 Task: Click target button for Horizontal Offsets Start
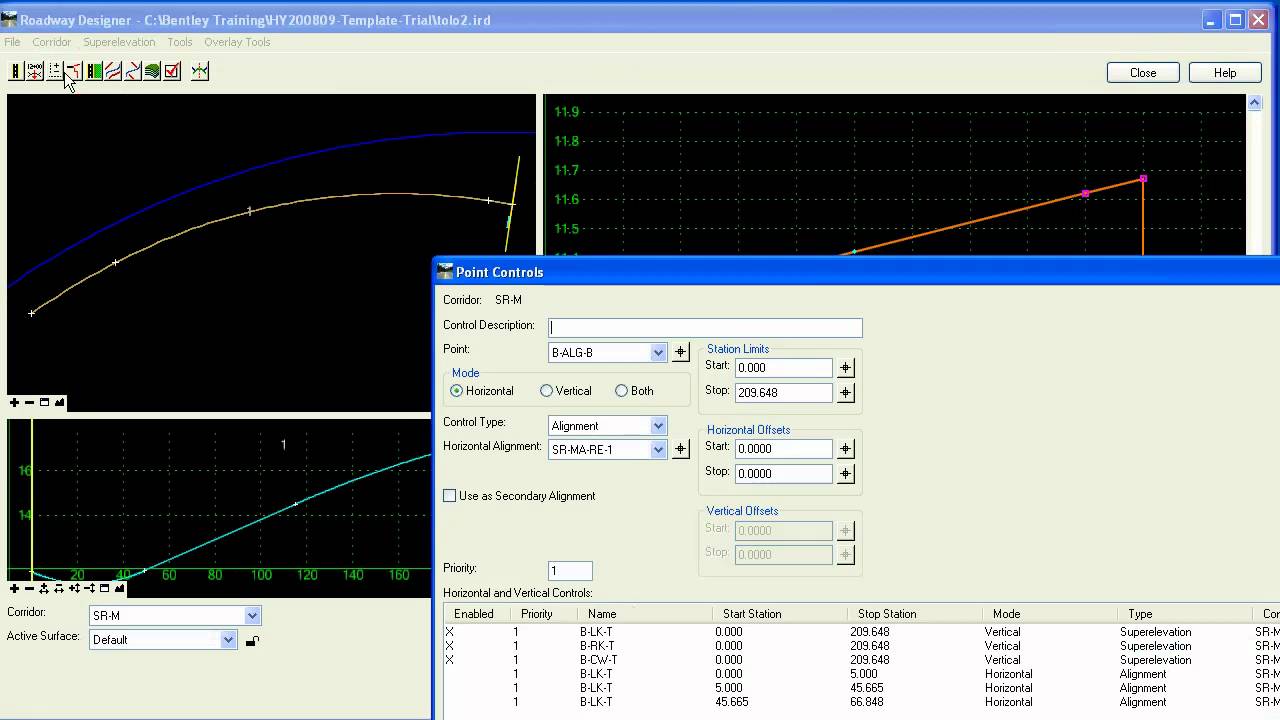845,449
